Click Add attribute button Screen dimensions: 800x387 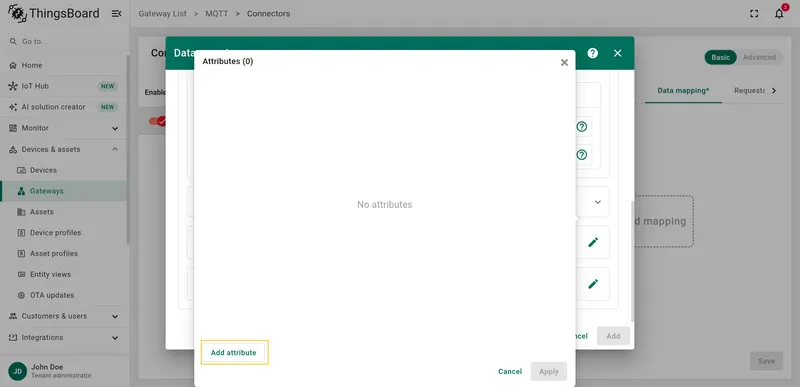coord(234,353)
